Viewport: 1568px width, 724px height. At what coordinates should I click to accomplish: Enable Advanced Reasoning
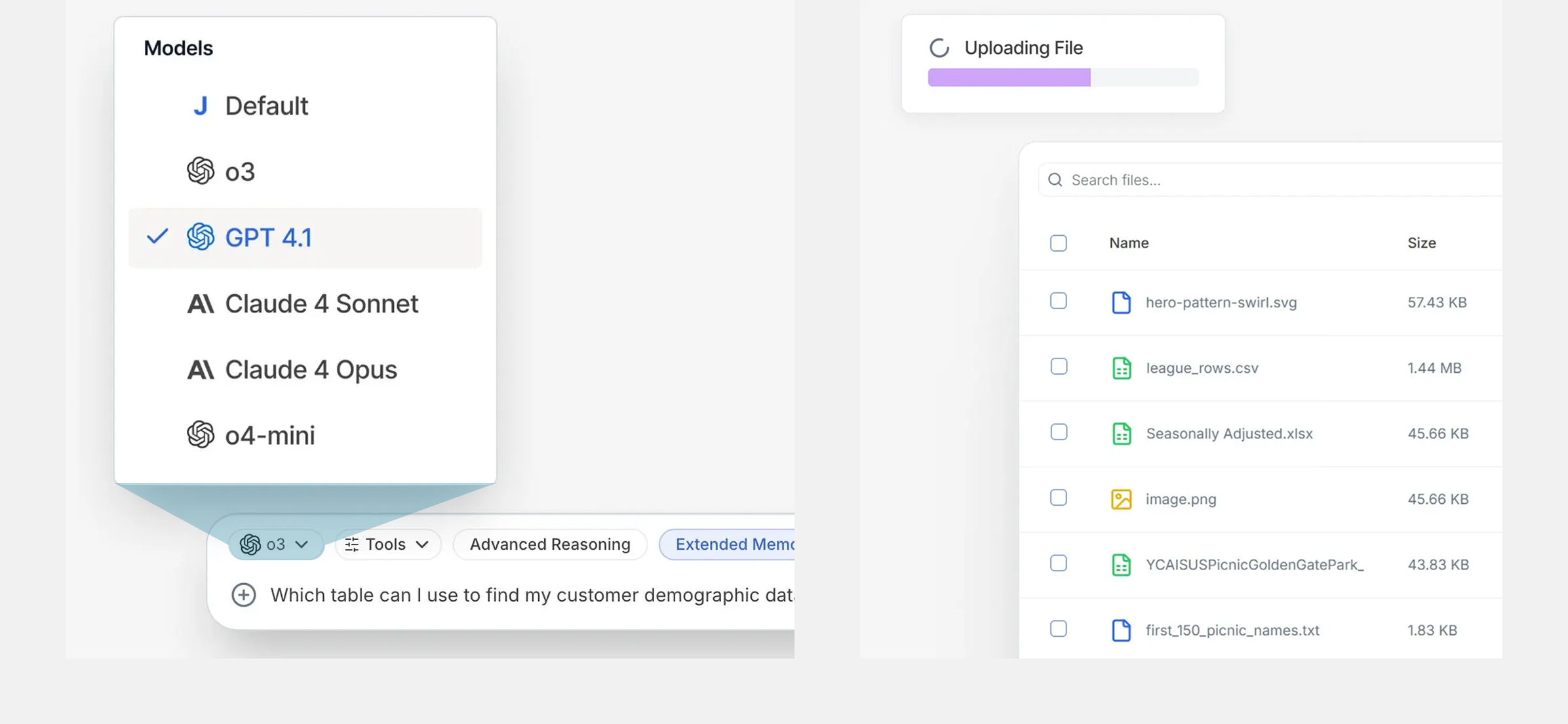[x=550, y=544]
